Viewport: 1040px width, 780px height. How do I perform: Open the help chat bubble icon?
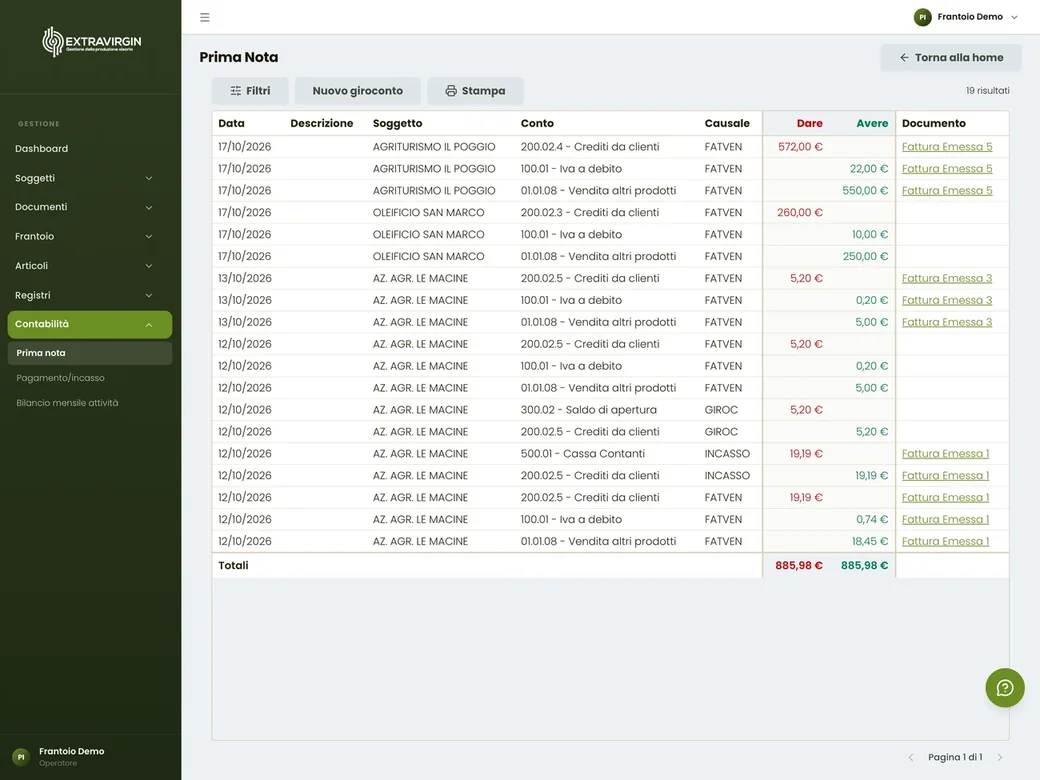pos(1004,688)
